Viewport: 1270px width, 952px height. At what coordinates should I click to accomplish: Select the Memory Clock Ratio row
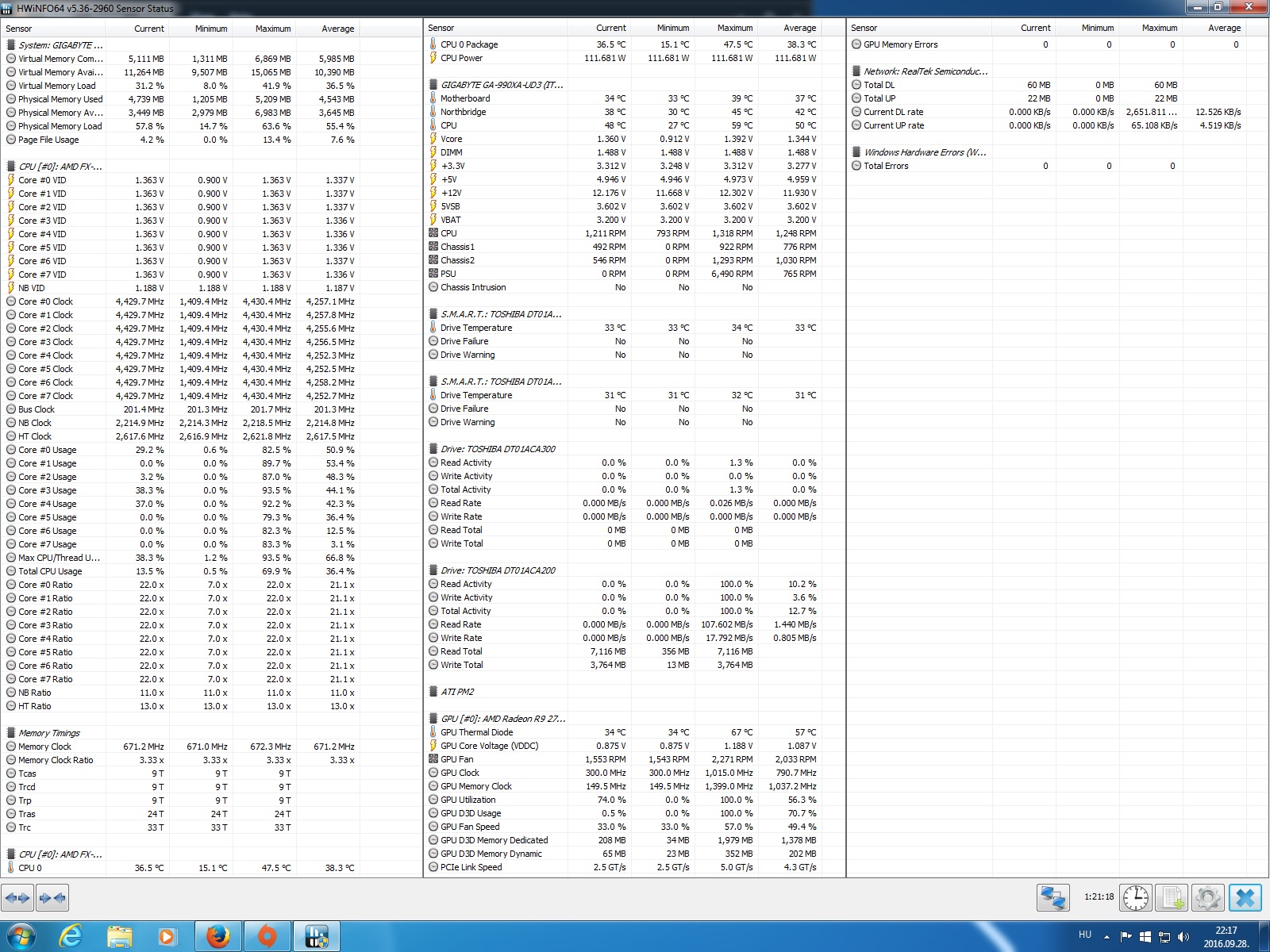pos(211,760)
